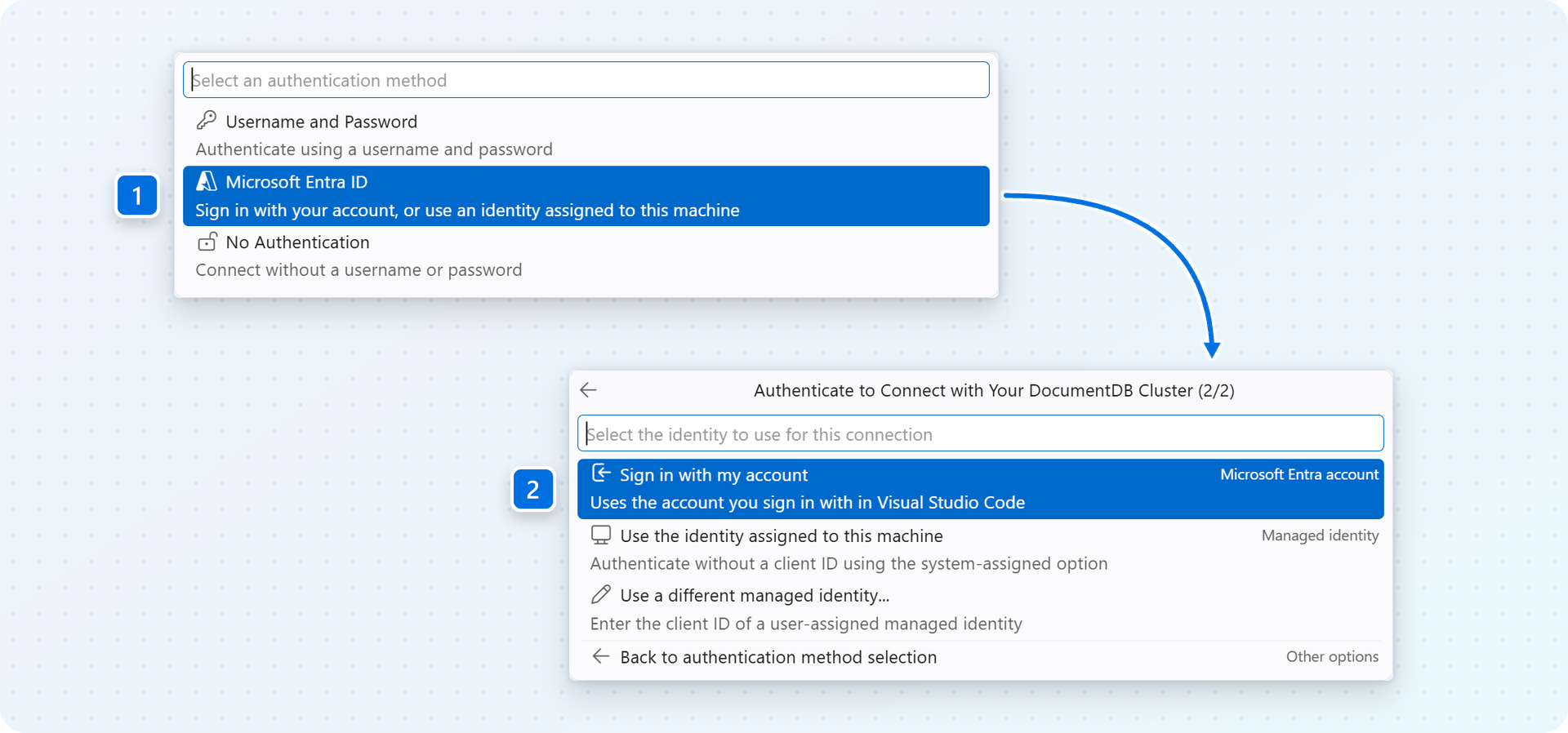Viewport: 1568px width, 733px height.
Task: Click 'Sign in with your account, or use an identity' text
Action: tap(467, 211)
